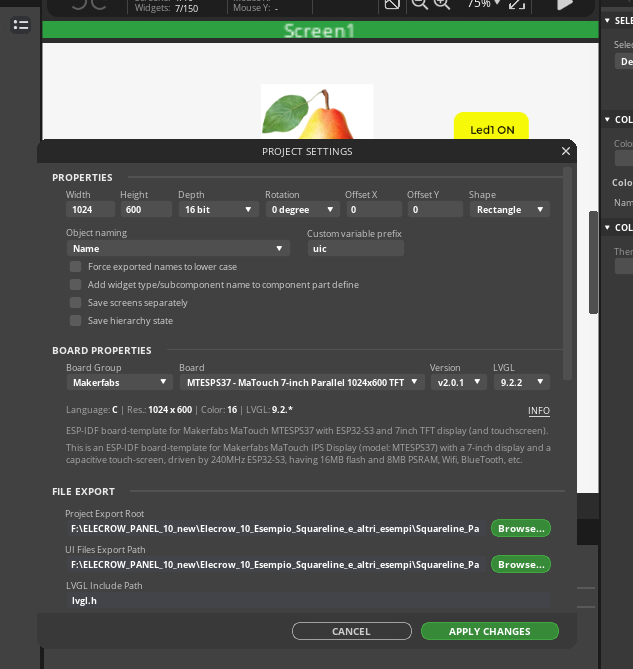
Task: Open the board INFO link
Action: [538, 411]
